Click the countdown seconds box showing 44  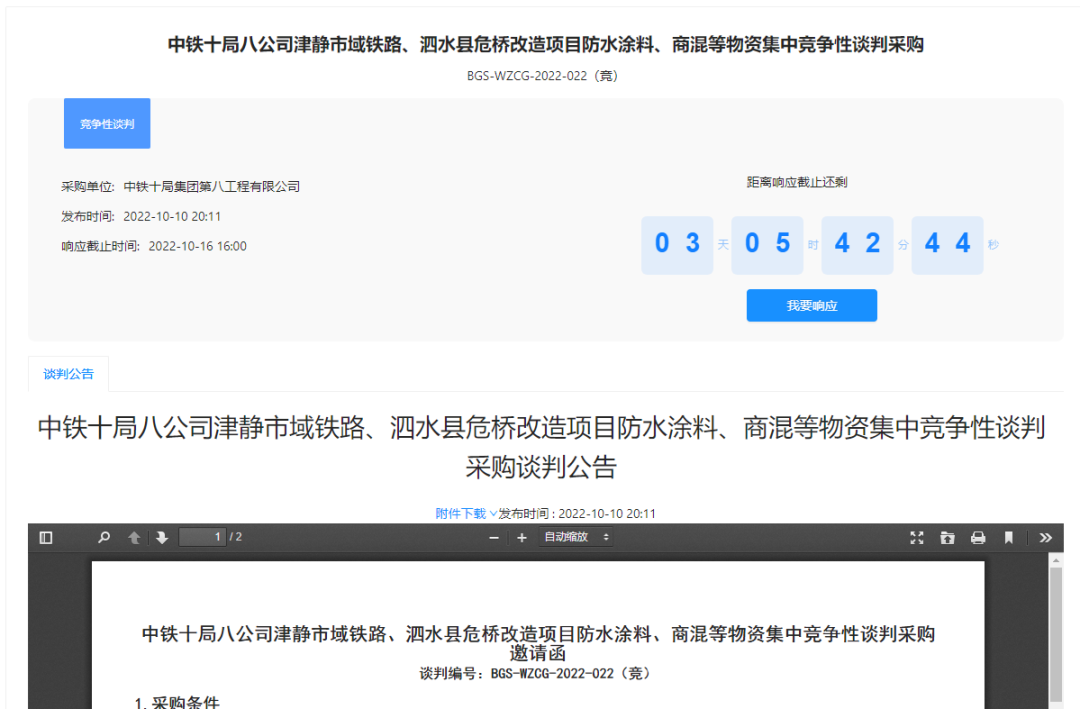(947, 245)
